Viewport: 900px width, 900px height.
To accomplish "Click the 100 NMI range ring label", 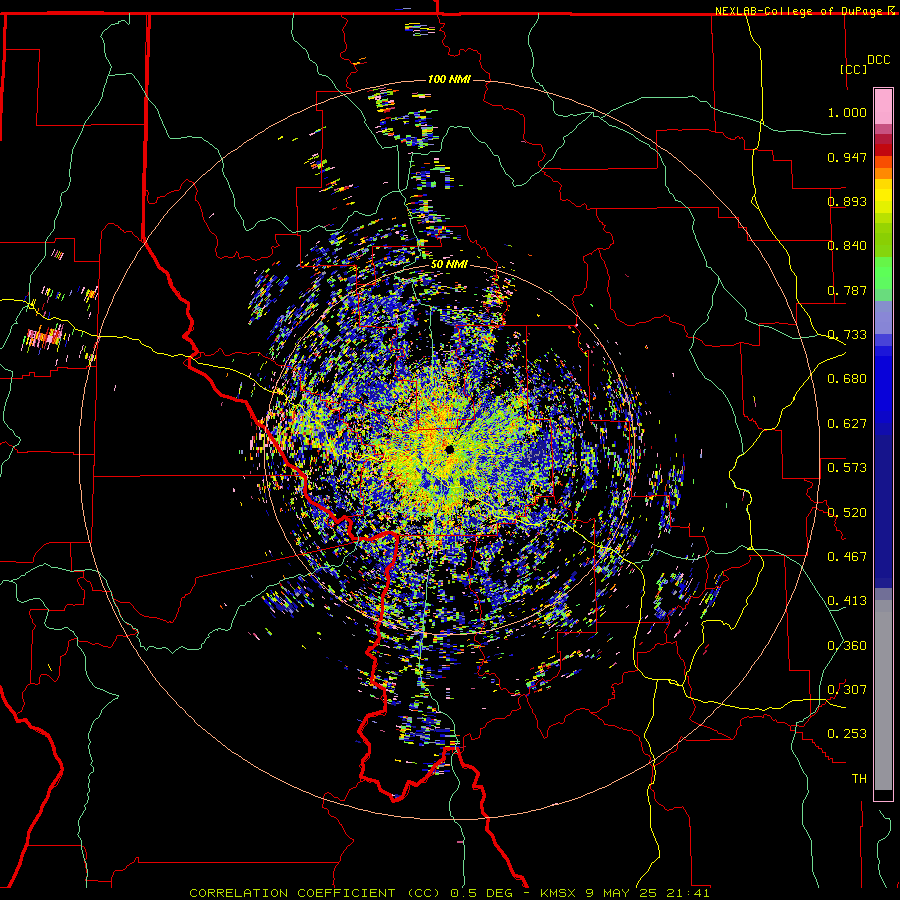I will (449, 79).
